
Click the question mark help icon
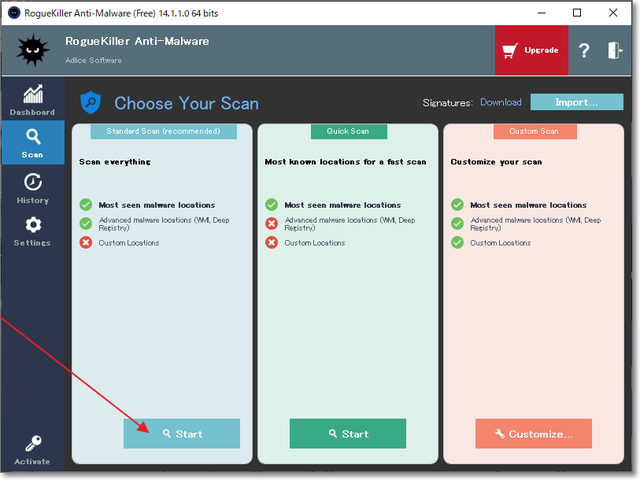[584, 51]
